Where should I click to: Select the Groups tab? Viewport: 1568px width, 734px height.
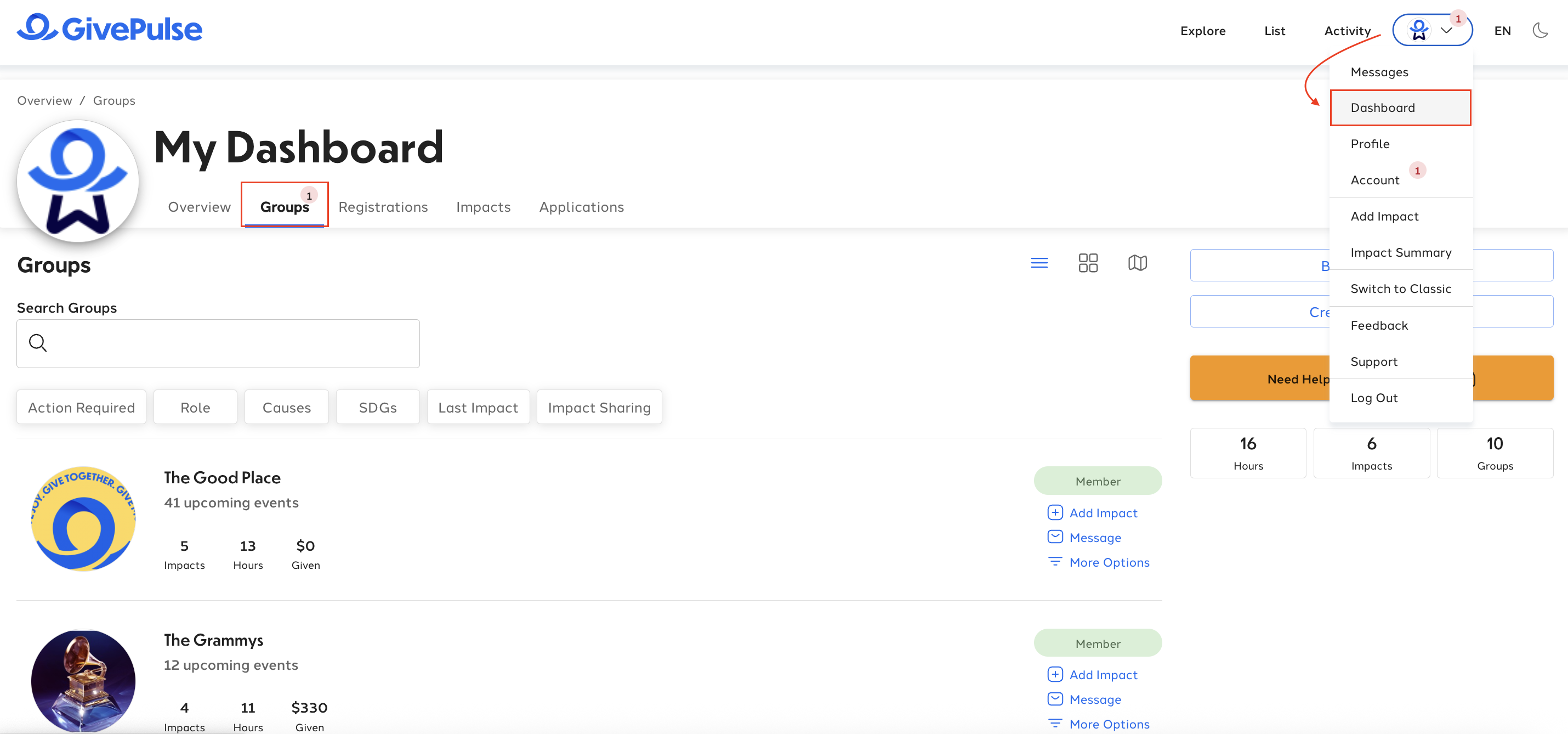[x=285, y=207]
